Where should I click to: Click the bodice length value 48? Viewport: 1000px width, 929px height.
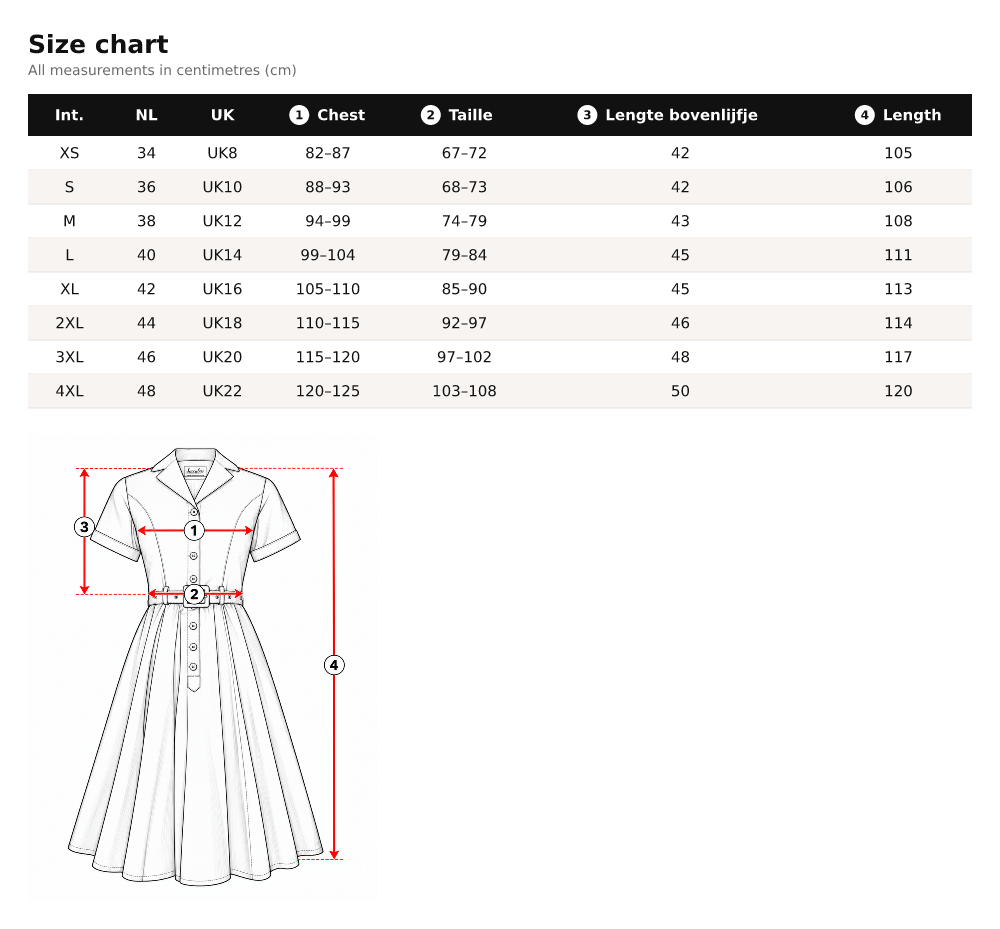680,357
